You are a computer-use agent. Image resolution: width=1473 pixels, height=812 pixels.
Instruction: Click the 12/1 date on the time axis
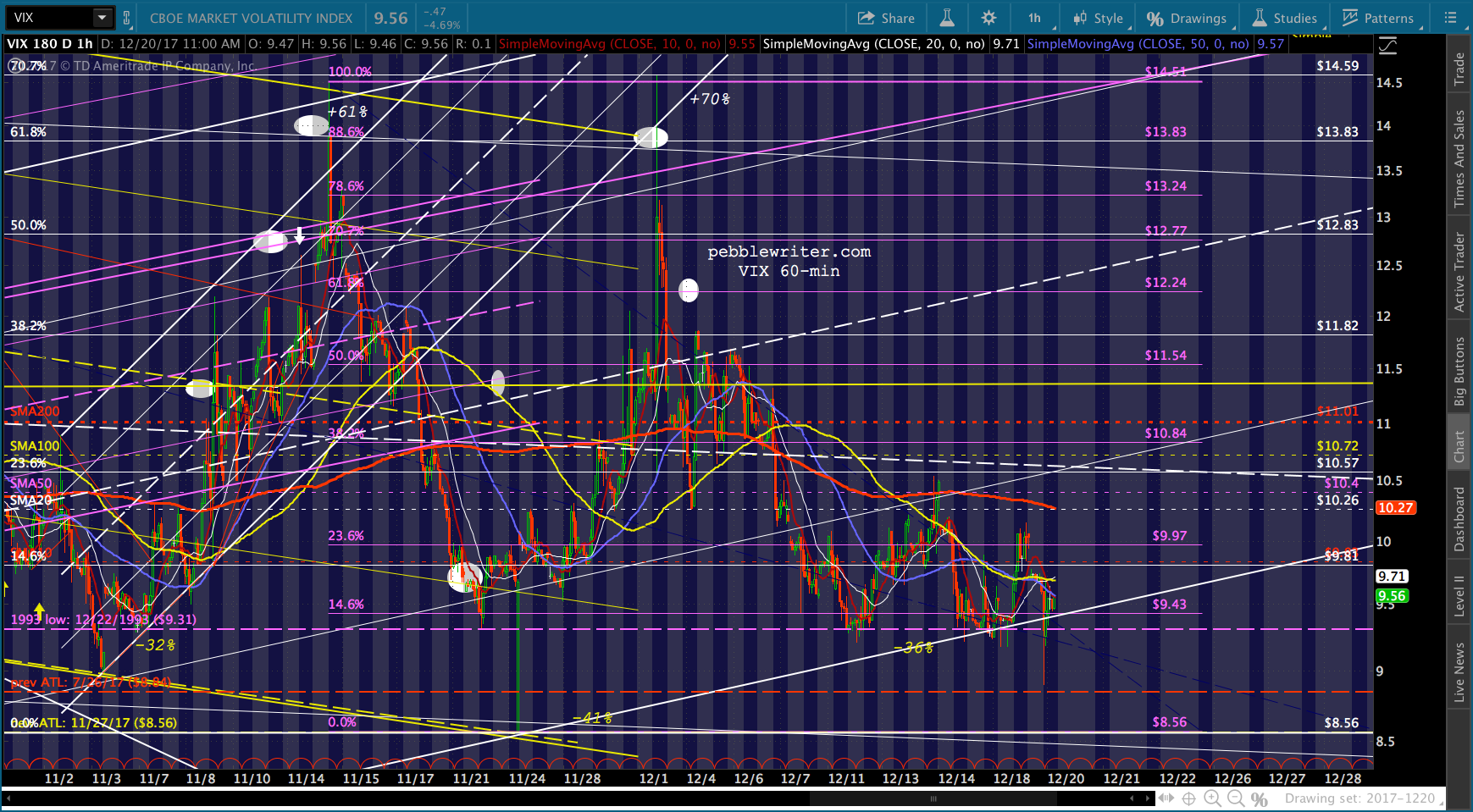click(x=654, y=779)
